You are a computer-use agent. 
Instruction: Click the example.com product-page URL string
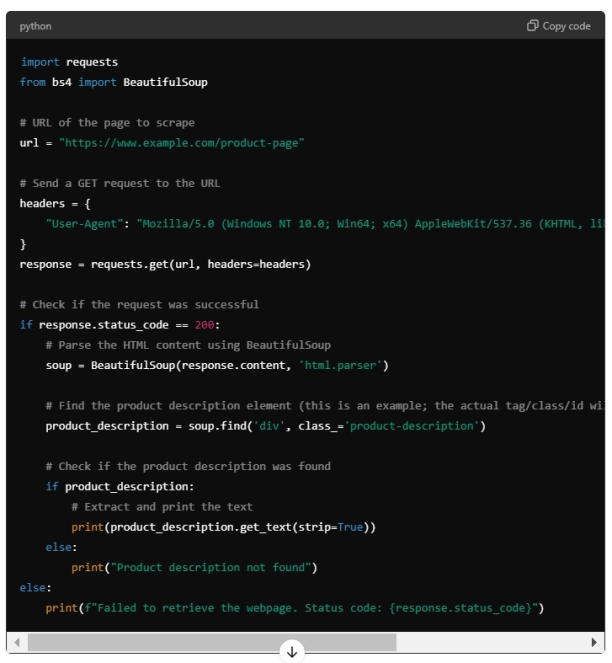pyautogui.click(x=181, y=143)
